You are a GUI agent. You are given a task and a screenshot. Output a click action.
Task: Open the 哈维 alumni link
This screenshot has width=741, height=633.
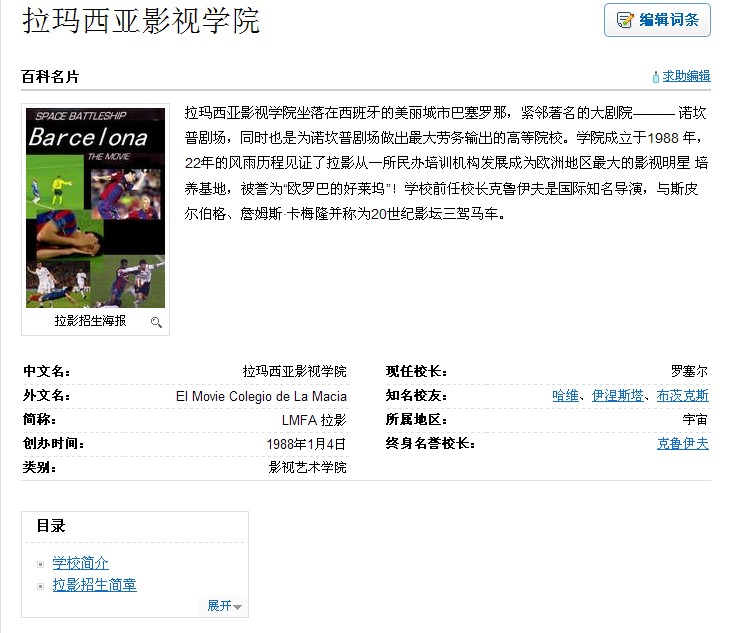pyautogui.click(x=565, y=396)
